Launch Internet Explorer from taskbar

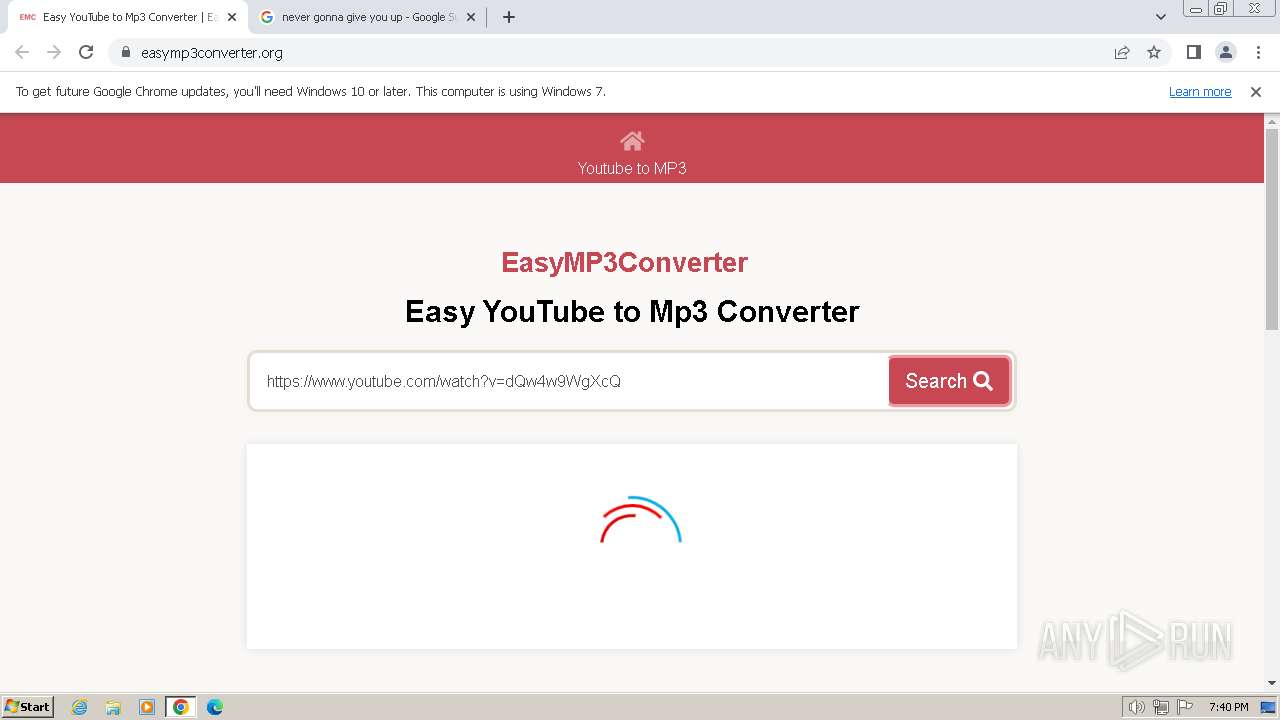[79, 707]
